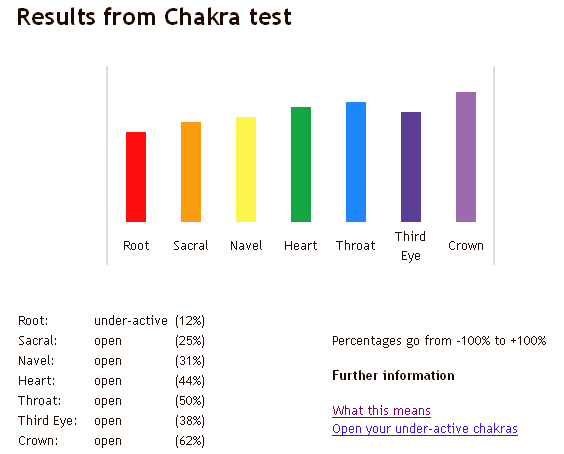The height and width of the screenshot is (454, 564).
Task: Open the "Open your under-active chakras" link
Action: (x=425, y=429)
